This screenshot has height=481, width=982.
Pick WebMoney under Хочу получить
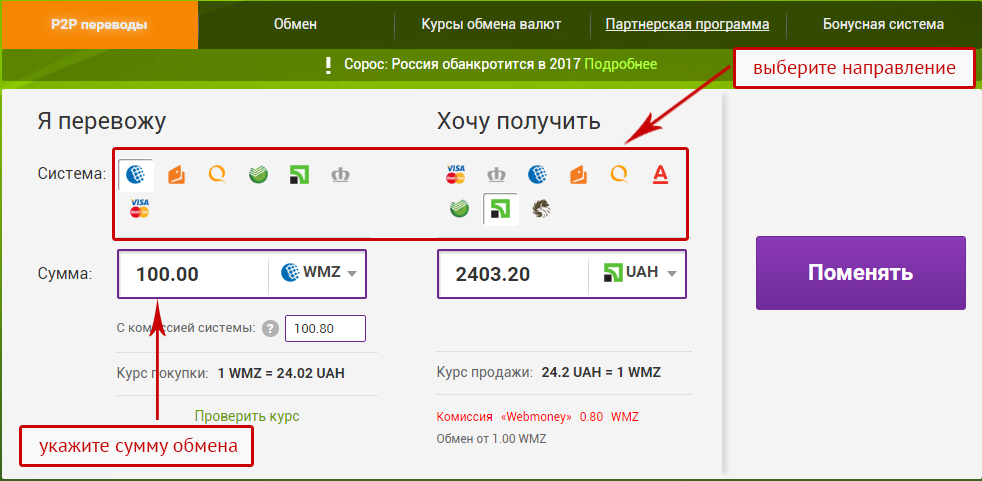coord(538,175)
